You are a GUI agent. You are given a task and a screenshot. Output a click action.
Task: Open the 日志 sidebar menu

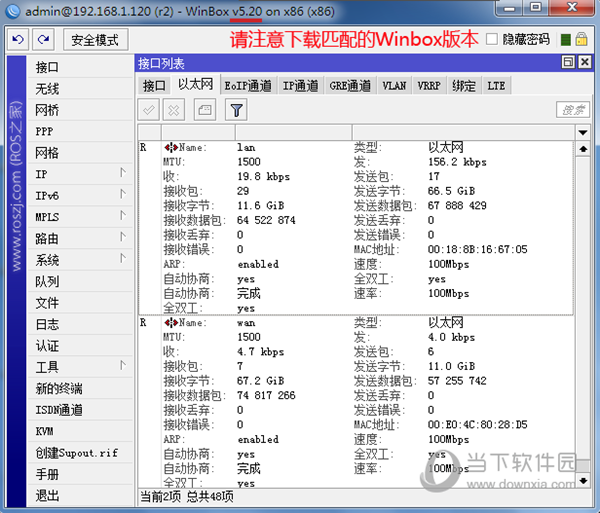[80, 324]
